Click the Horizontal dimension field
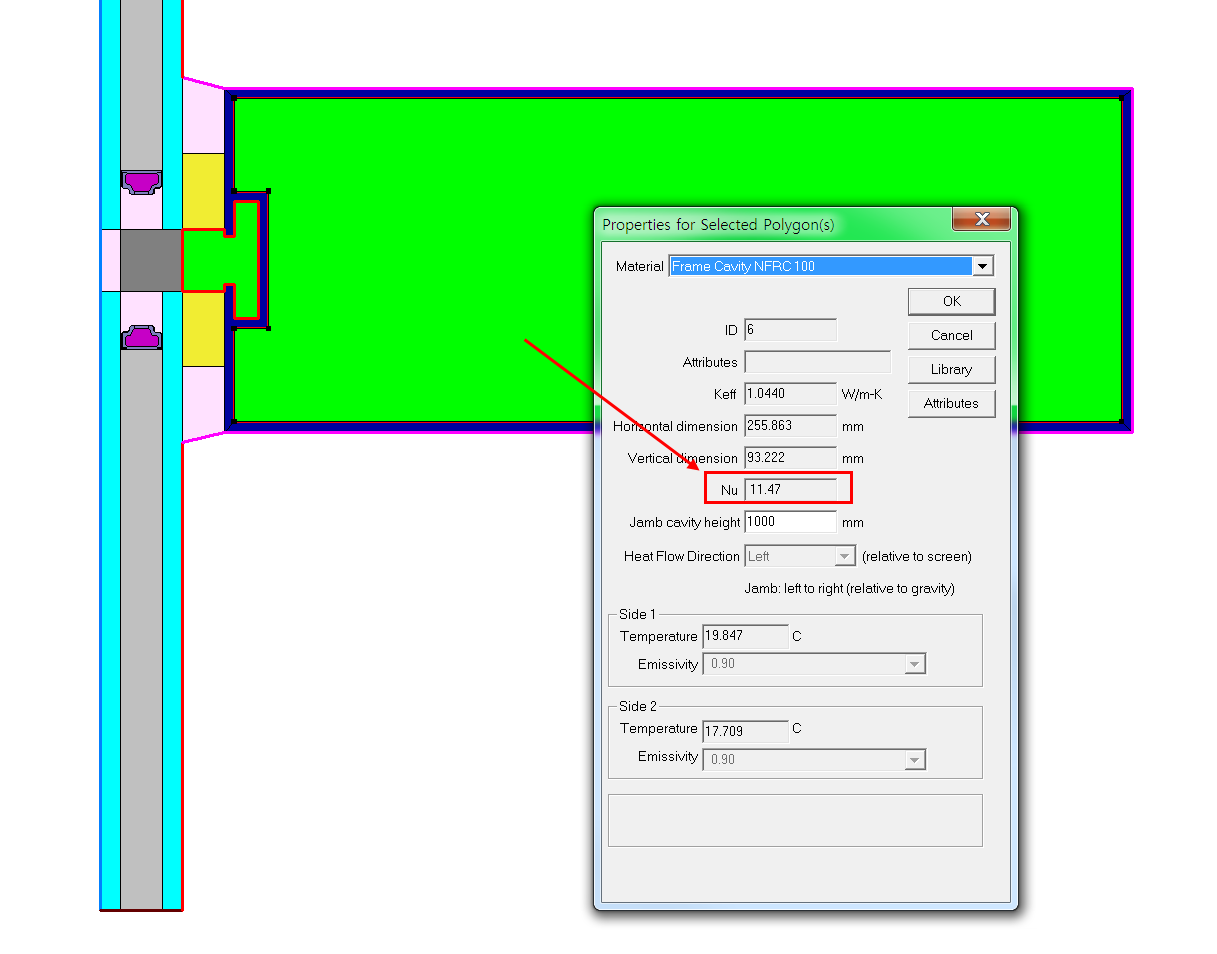 click(790, 426)
